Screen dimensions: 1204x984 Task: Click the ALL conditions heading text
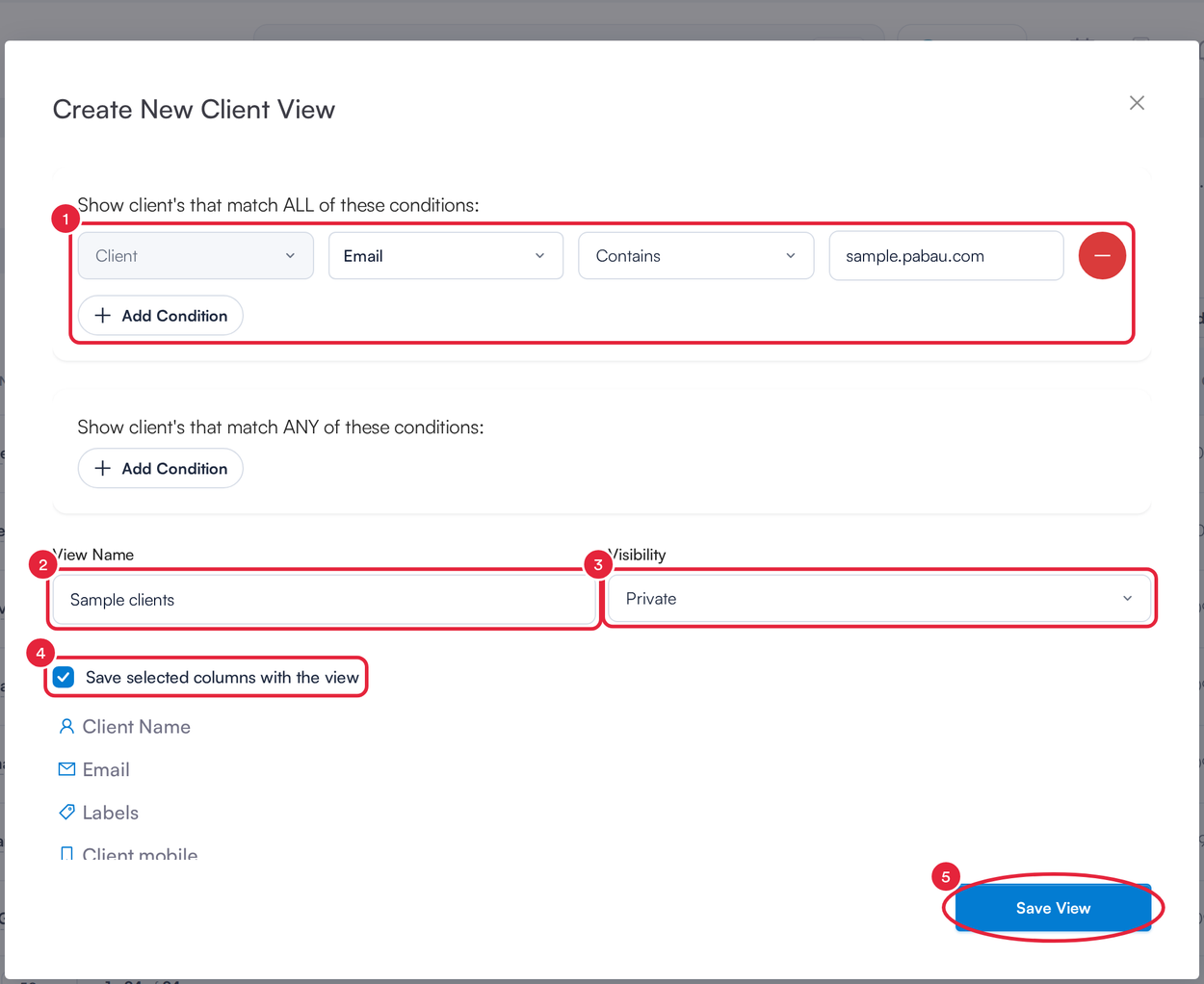click(x=278, y=205)
